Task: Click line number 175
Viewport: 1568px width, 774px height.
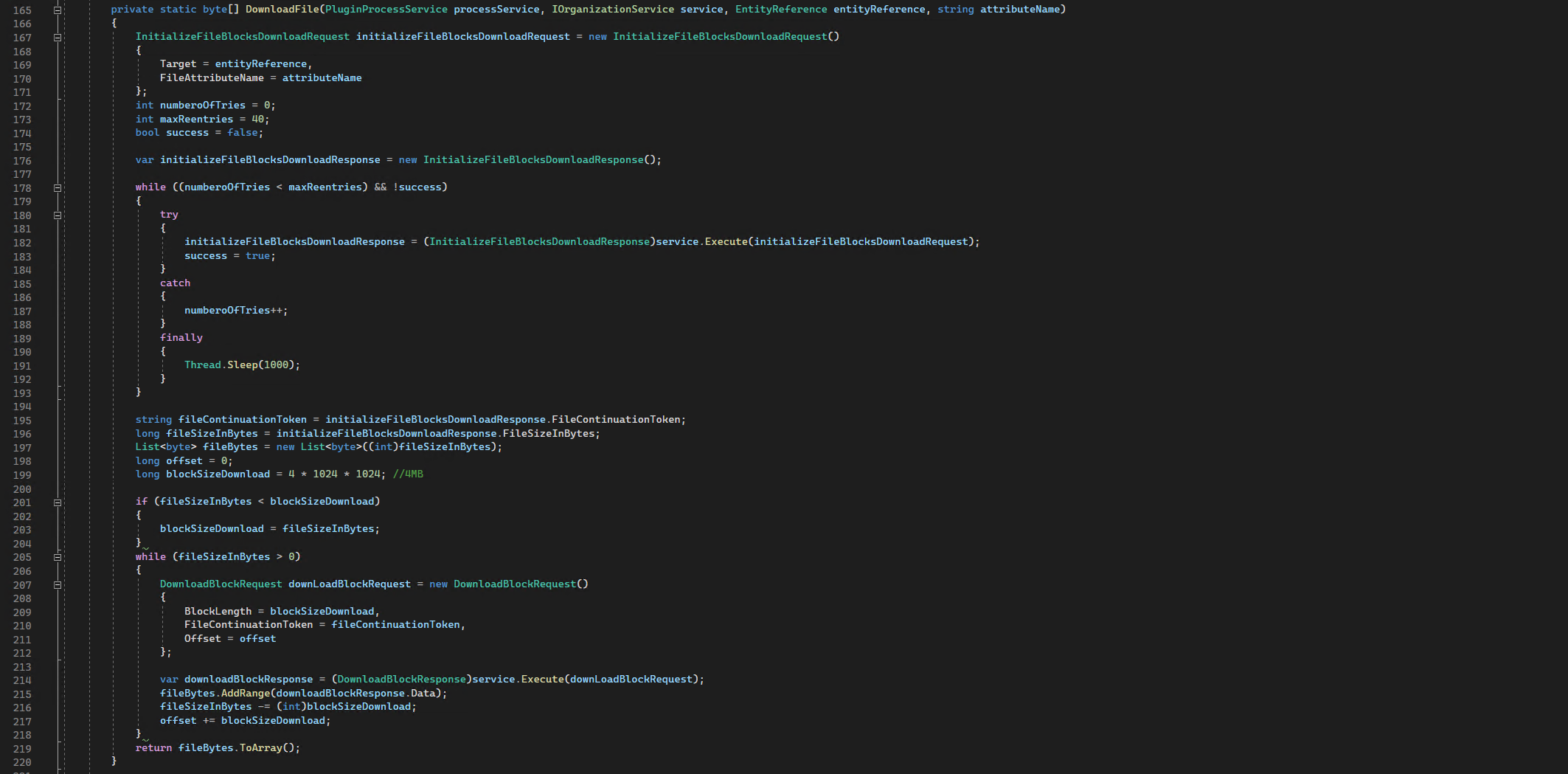Action: [22, 147]
